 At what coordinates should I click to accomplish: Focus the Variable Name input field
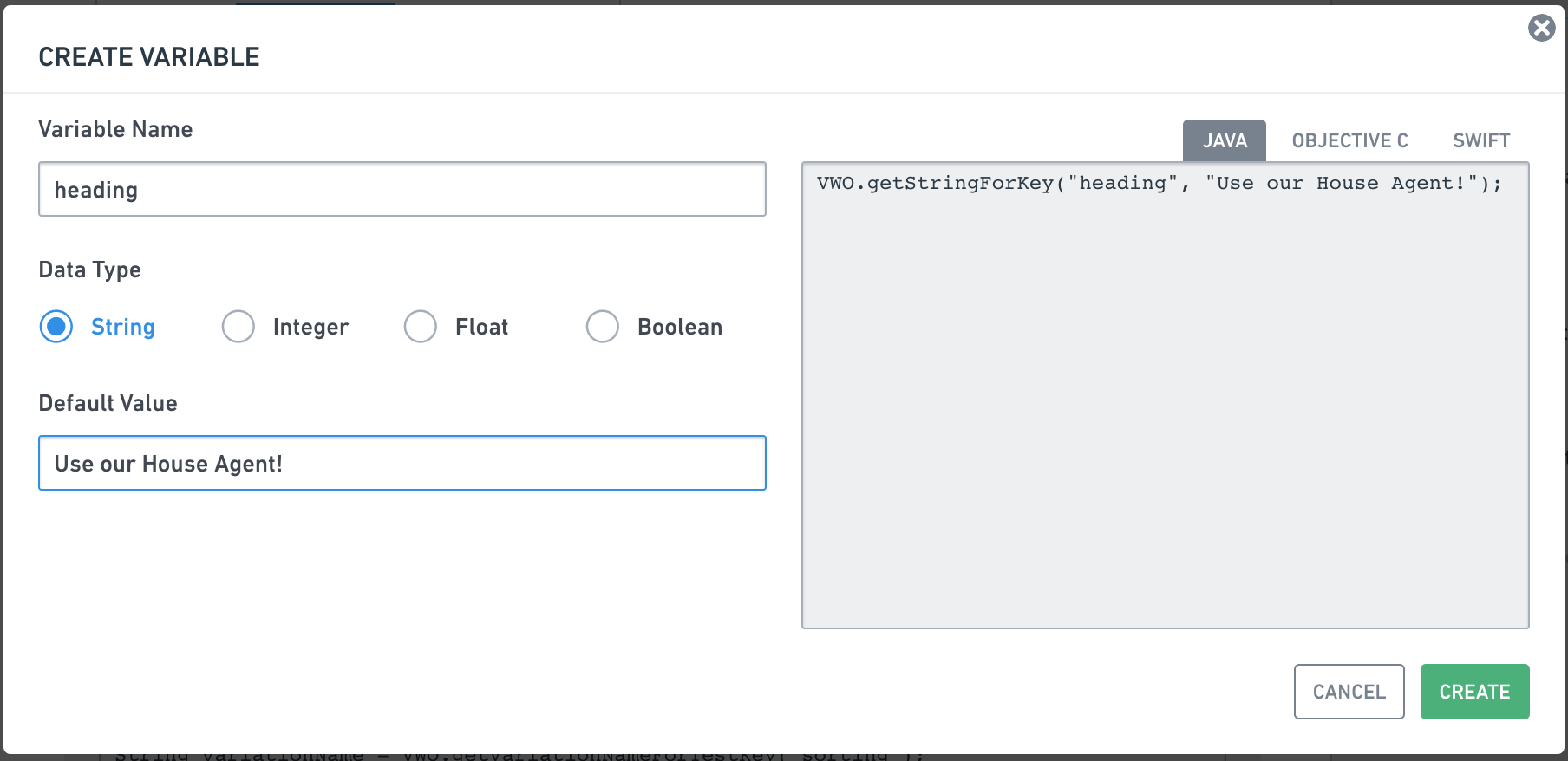click(402, 189)
